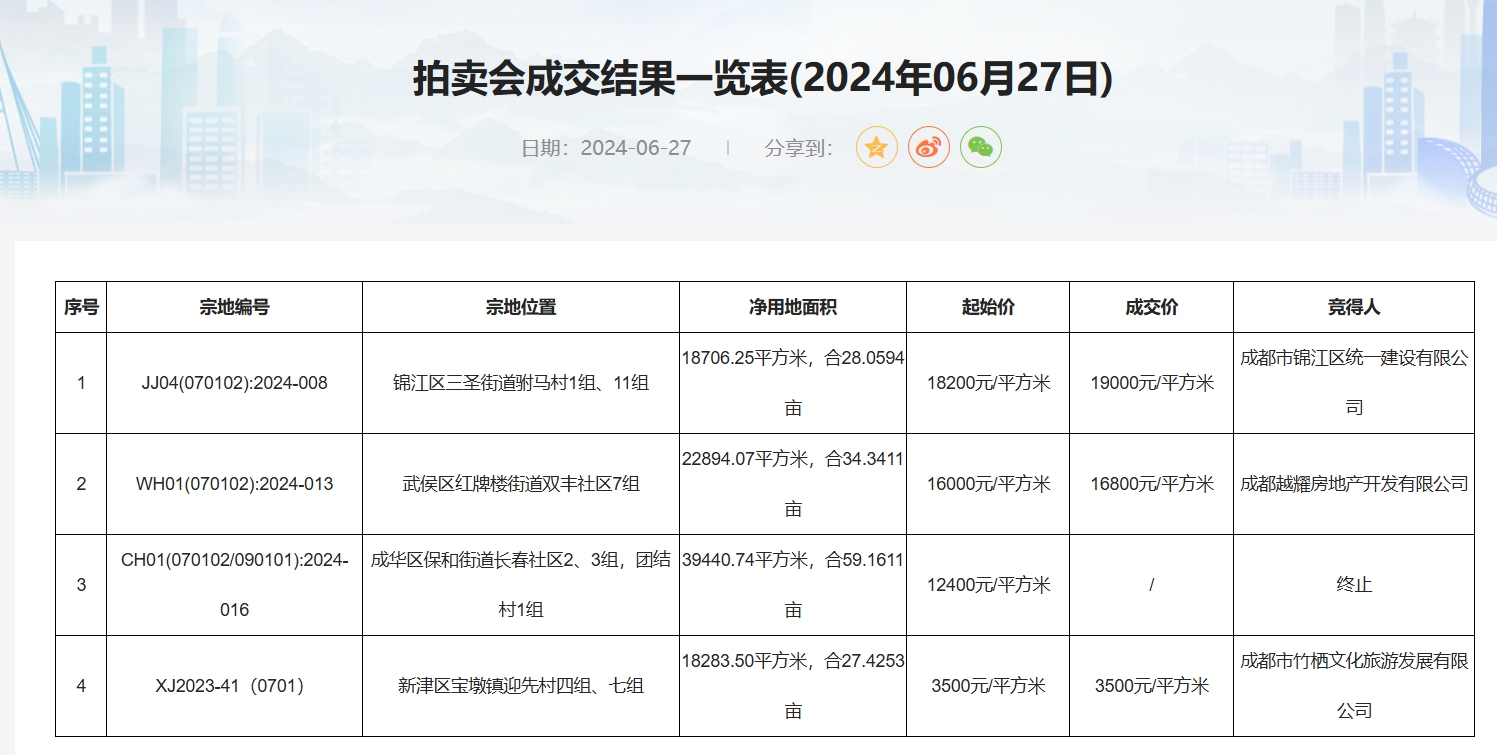Screen dimensions: 1497x755
Task: Select parcel number JJ04(070102):2024-008
Action: [x=234, y=383]
